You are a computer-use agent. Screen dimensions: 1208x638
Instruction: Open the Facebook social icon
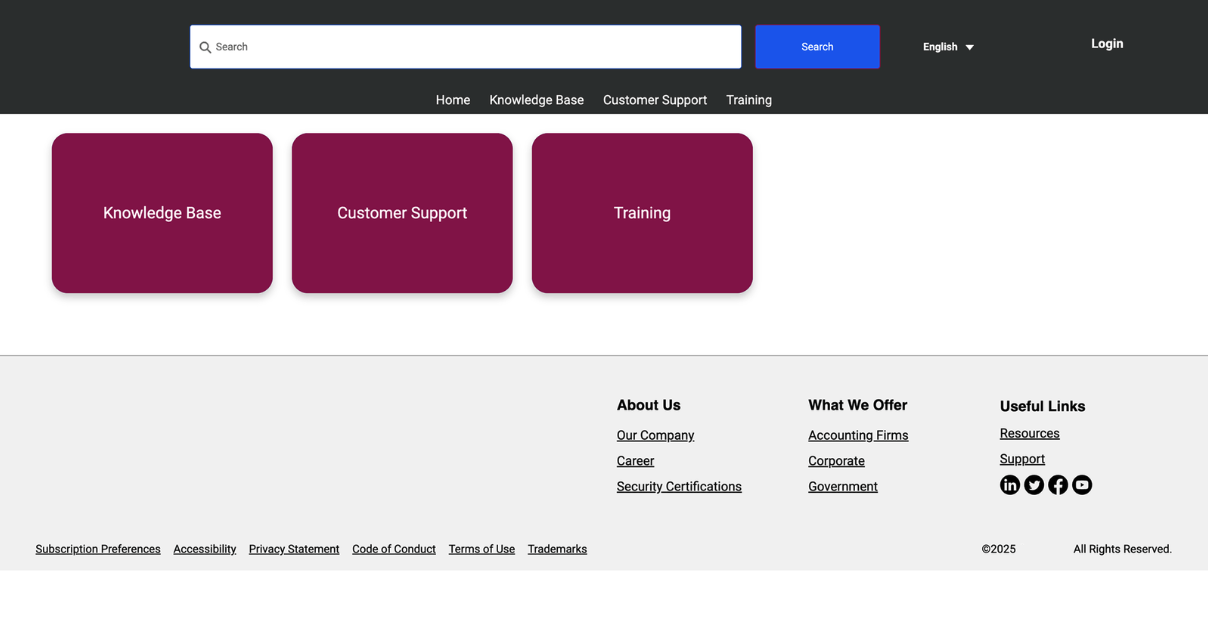click(x=1058, y=485)
